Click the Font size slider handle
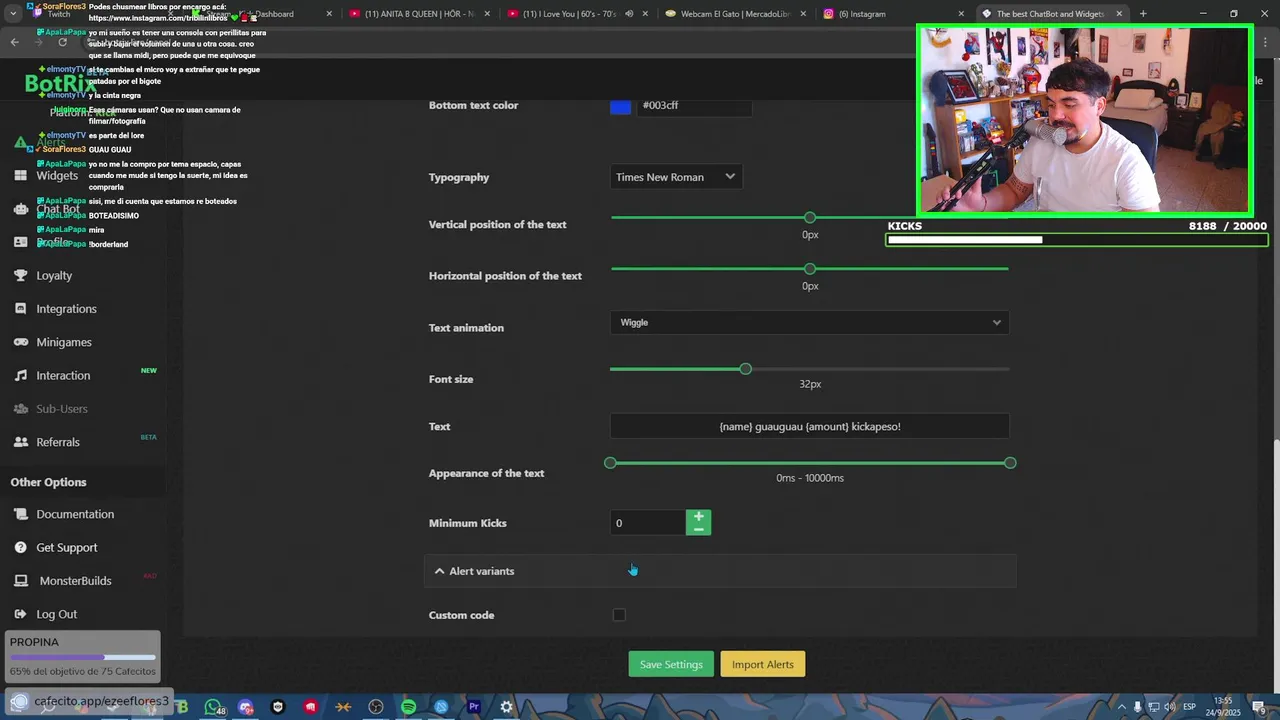This screenshot has height=720, width=1280. 745,369
